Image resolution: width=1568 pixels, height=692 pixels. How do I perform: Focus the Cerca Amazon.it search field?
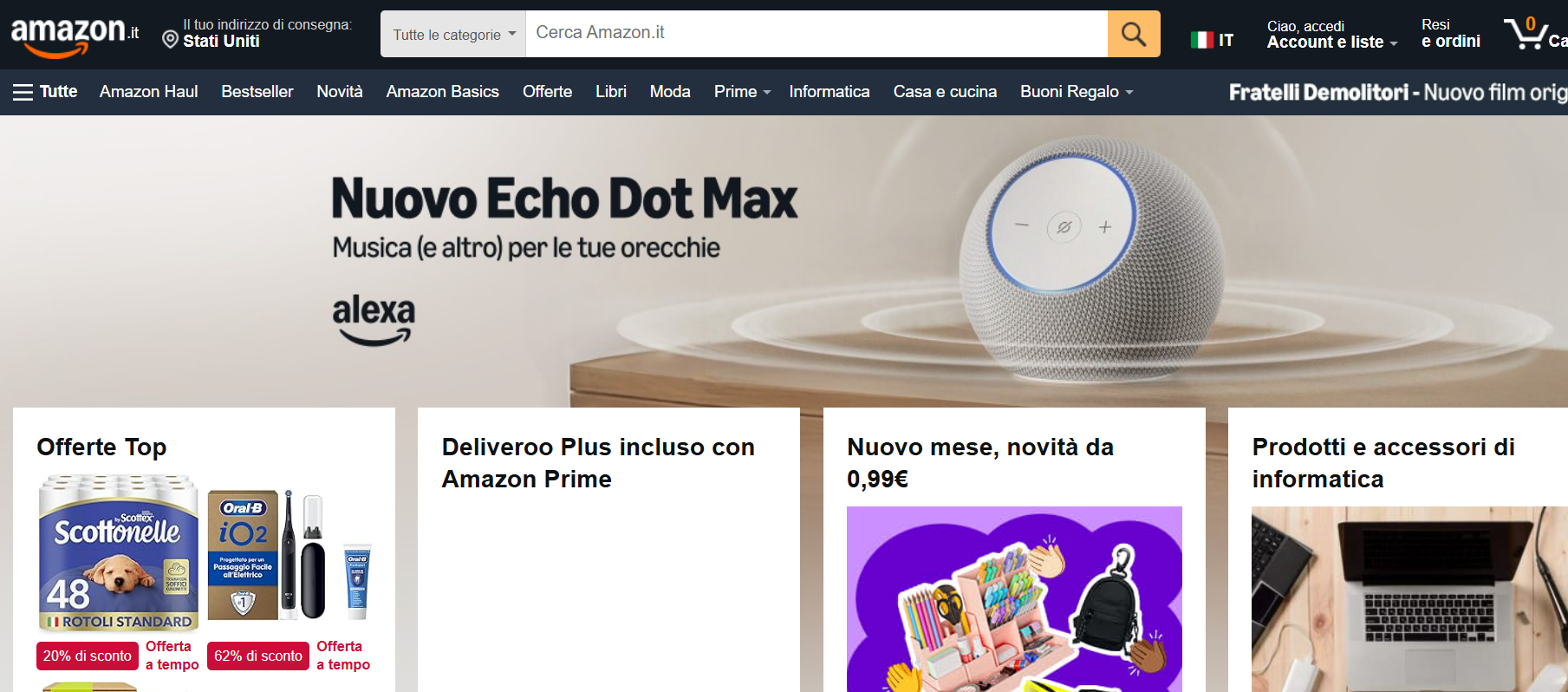(x=817, y=34)
